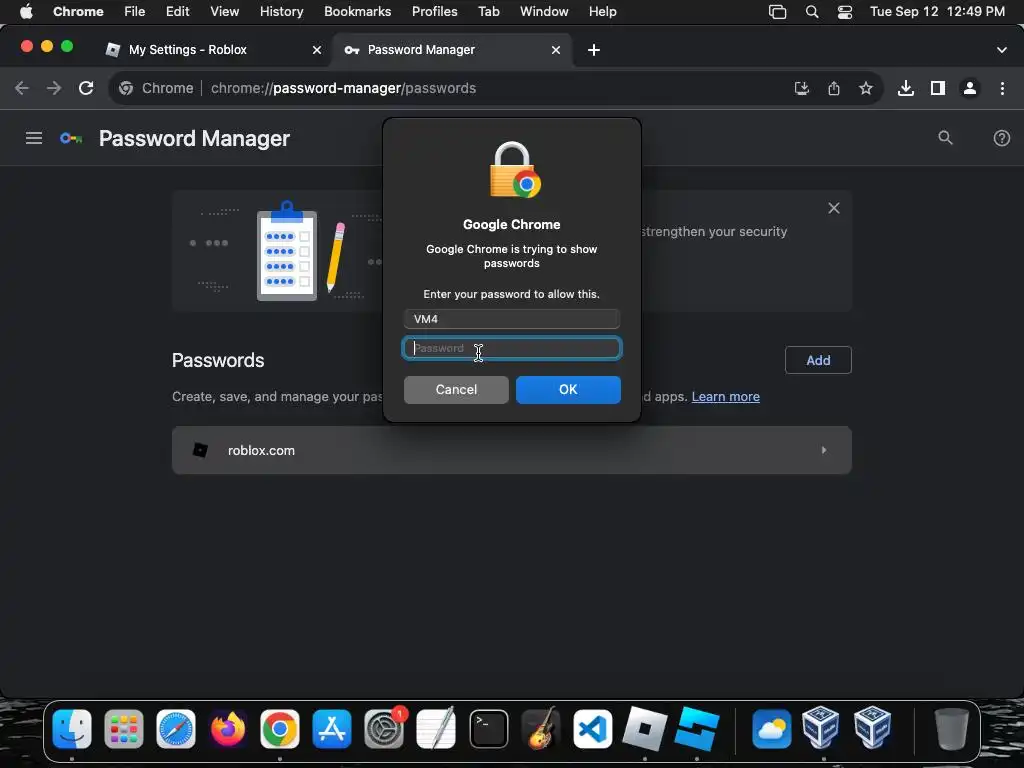1024x768 pixels.
Task: Click the VM4 username field
Action: pyautogui.click(x=511, y=319)
